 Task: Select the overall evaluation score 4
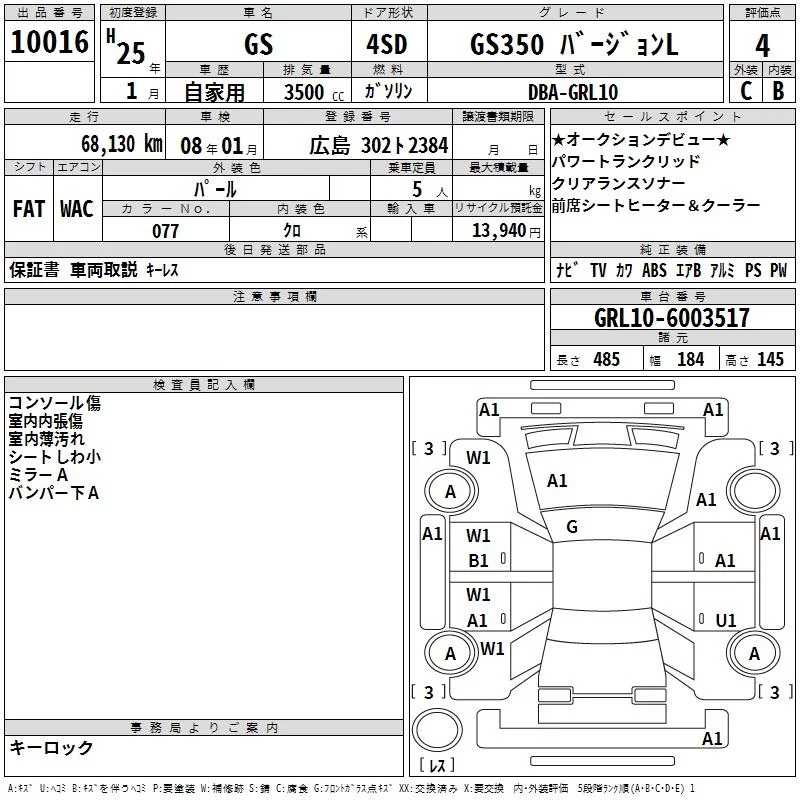click(x=762, y=45)
